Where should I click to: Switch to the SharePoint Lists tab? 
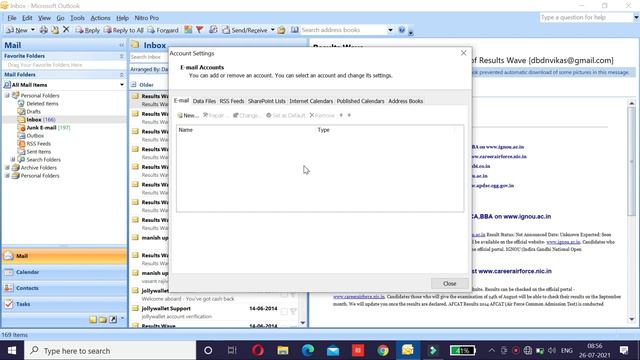click(x=267, y=101)
